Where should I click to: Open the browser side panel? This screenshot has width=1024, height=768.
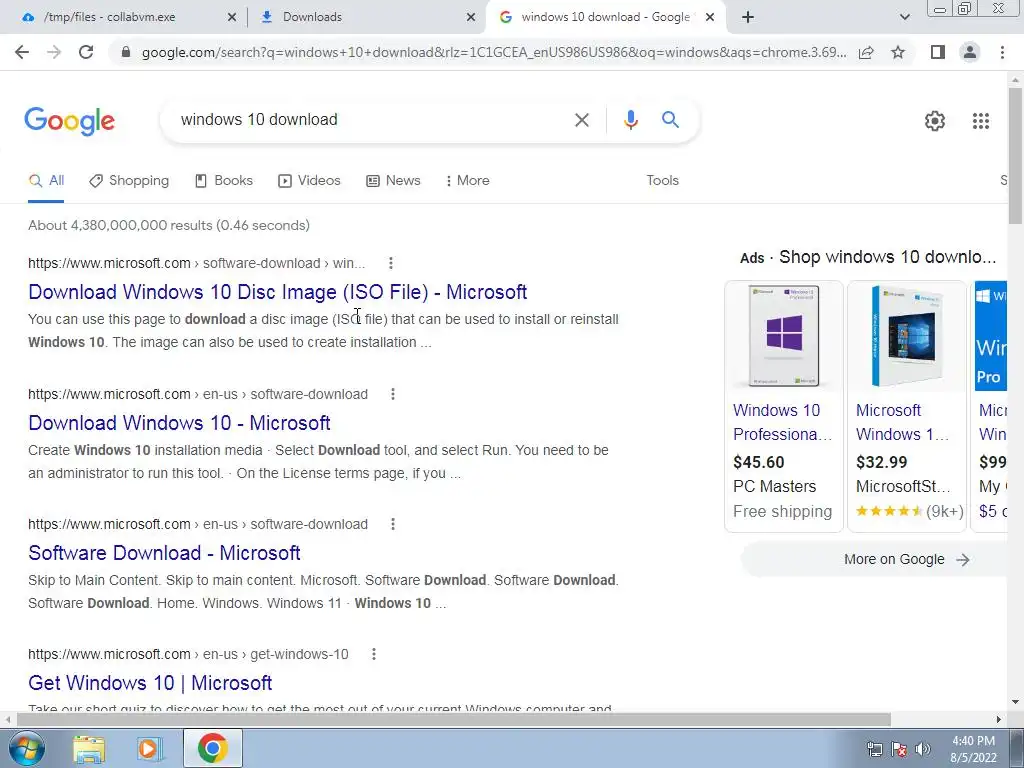click(938, 52)
